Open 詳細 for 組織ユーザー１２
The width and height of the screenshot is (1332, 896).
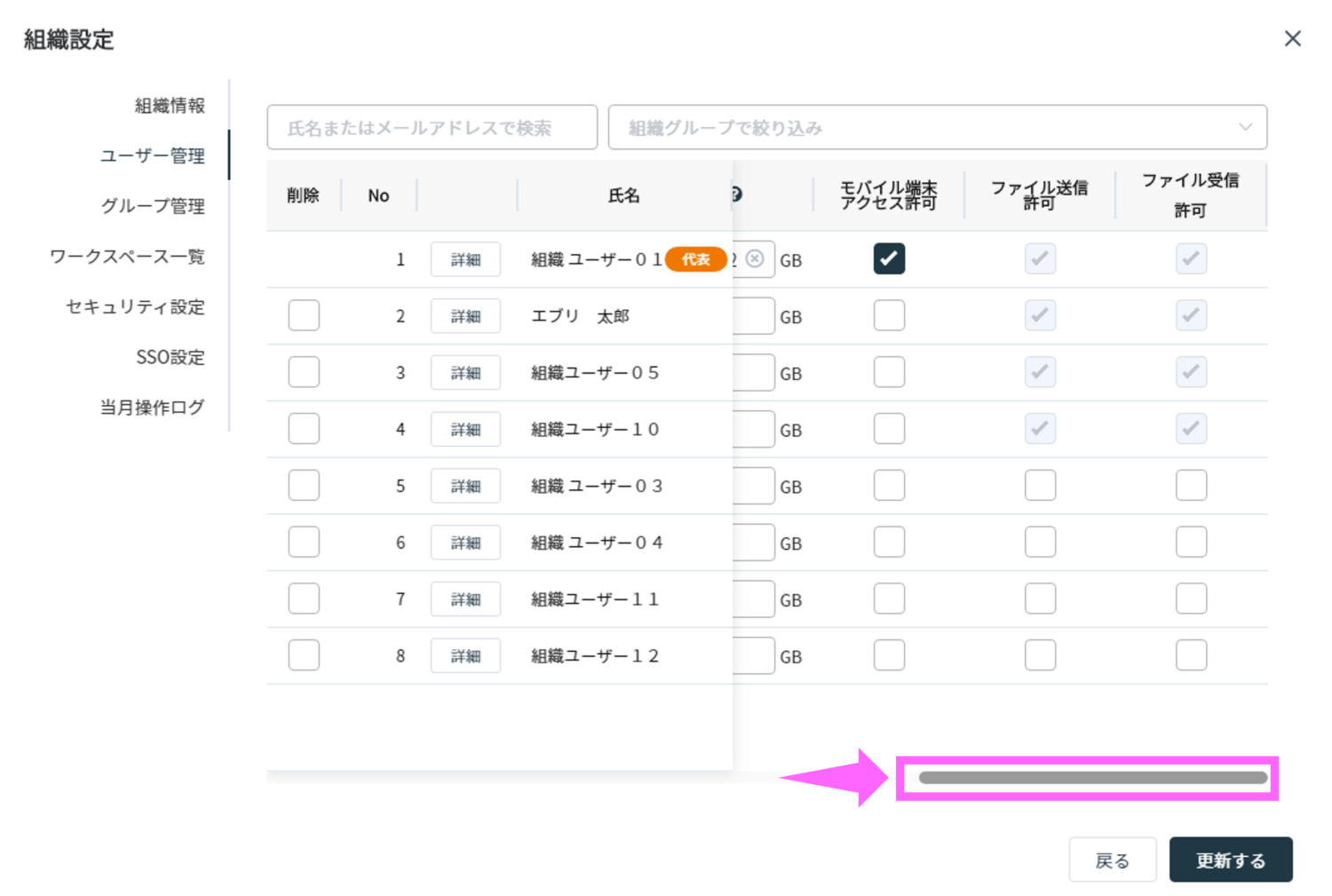point(465,656)
